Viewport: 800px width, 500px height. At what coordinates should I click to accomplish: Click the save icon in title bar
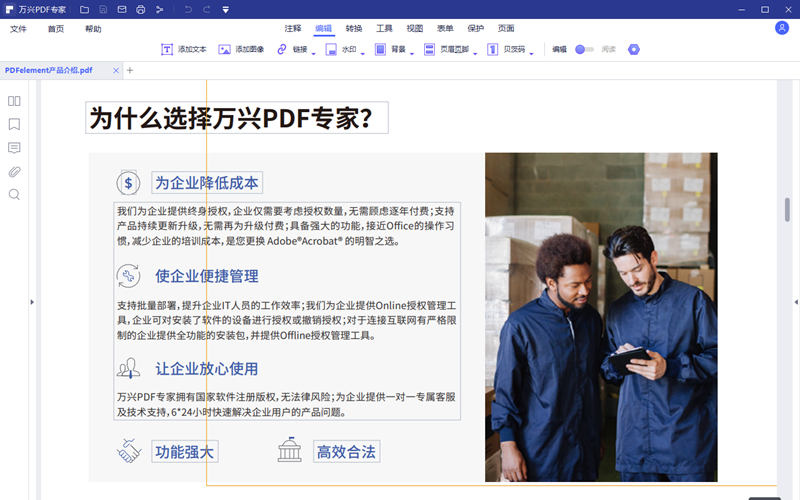click(x=103, y=9)
